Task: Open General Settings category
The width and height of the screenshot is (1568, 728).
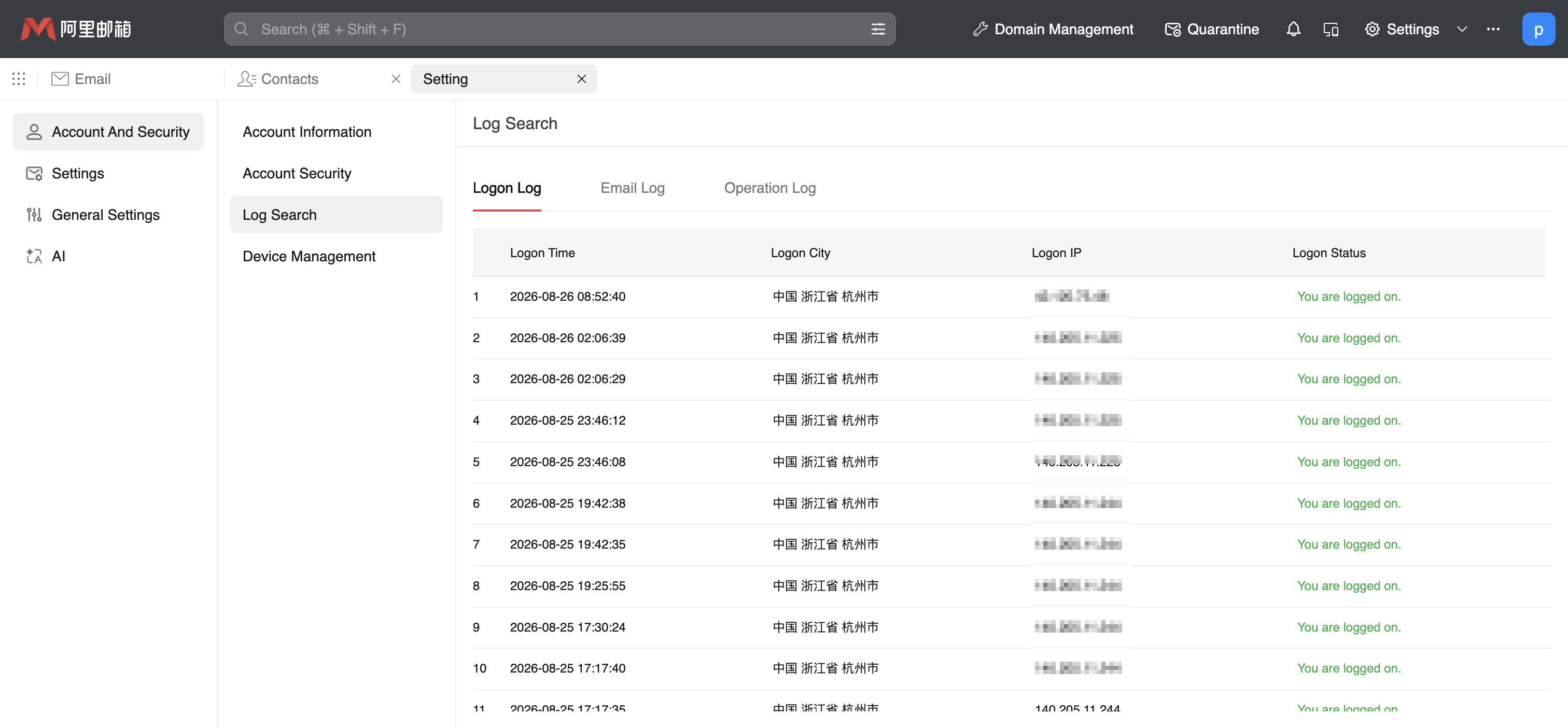Action: pos(108,214)
